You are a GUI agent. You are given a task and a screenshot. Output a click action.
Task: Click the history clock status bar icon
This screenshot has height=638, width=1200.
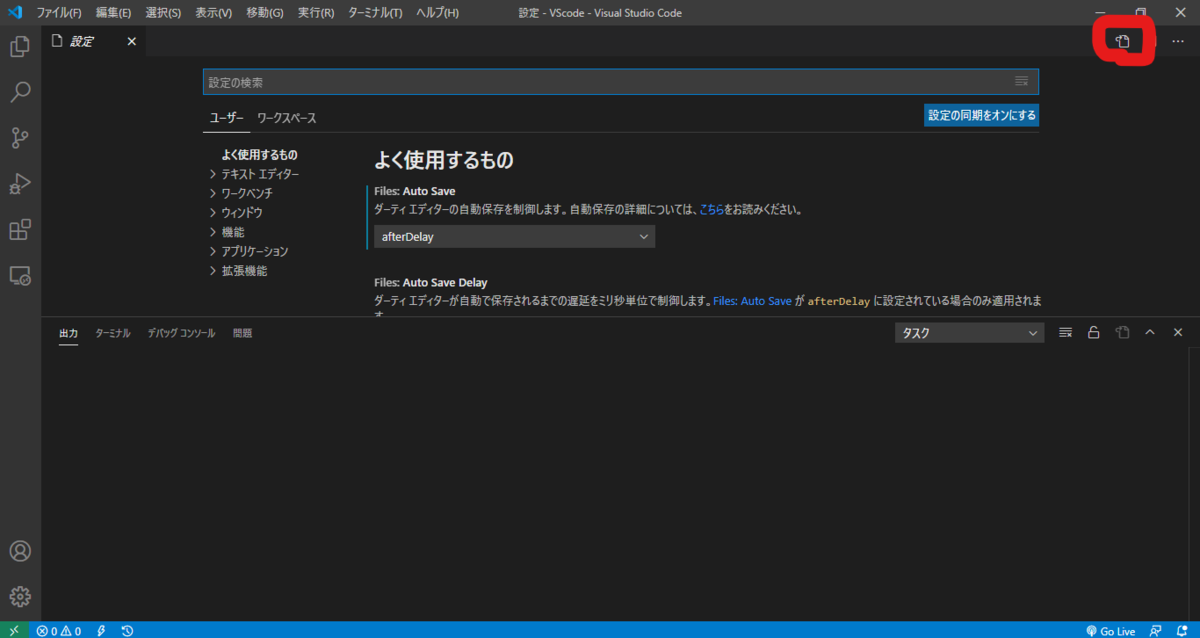(128, 630)
